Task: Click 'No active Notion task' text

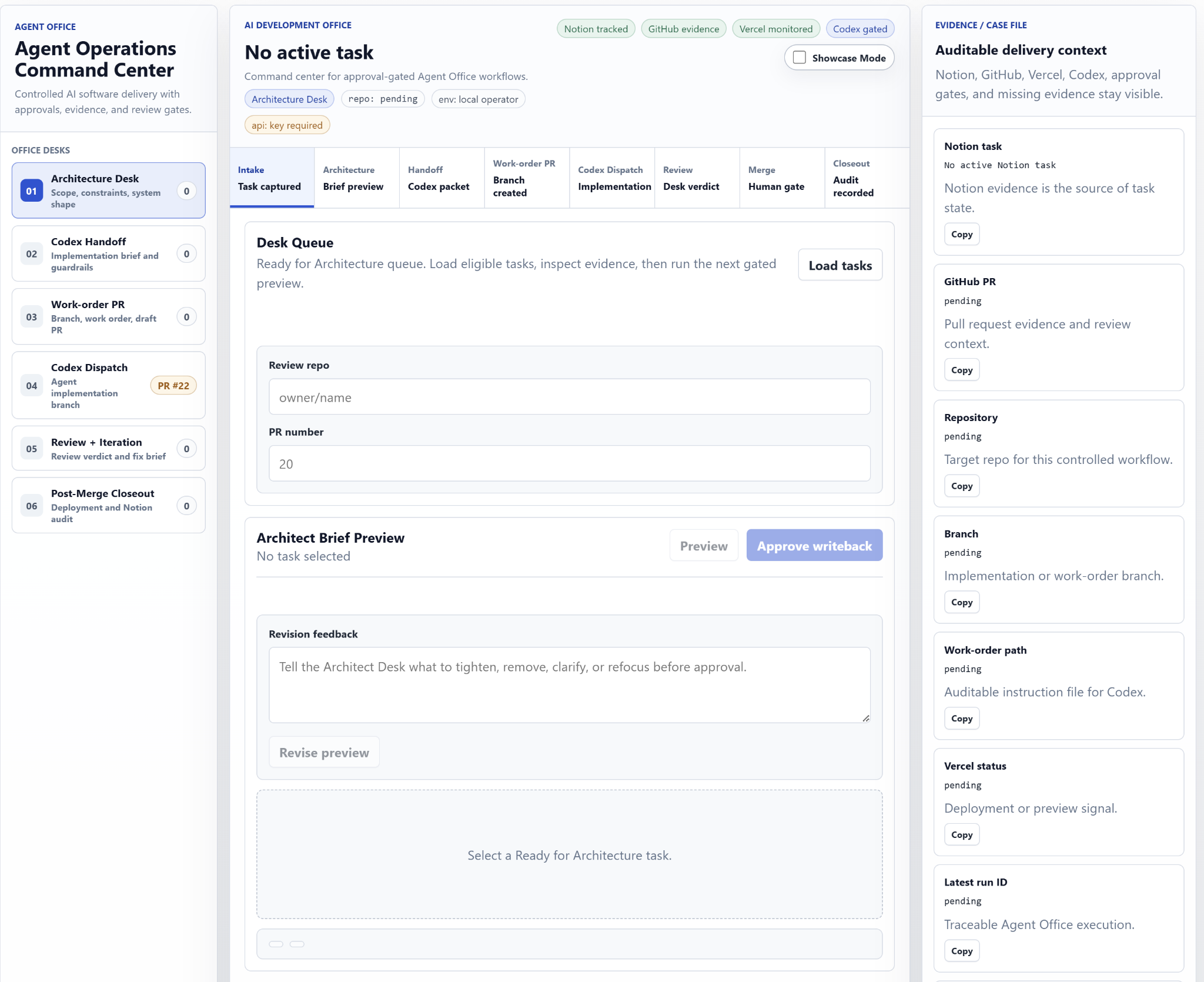Action: [x=999, y=165]
